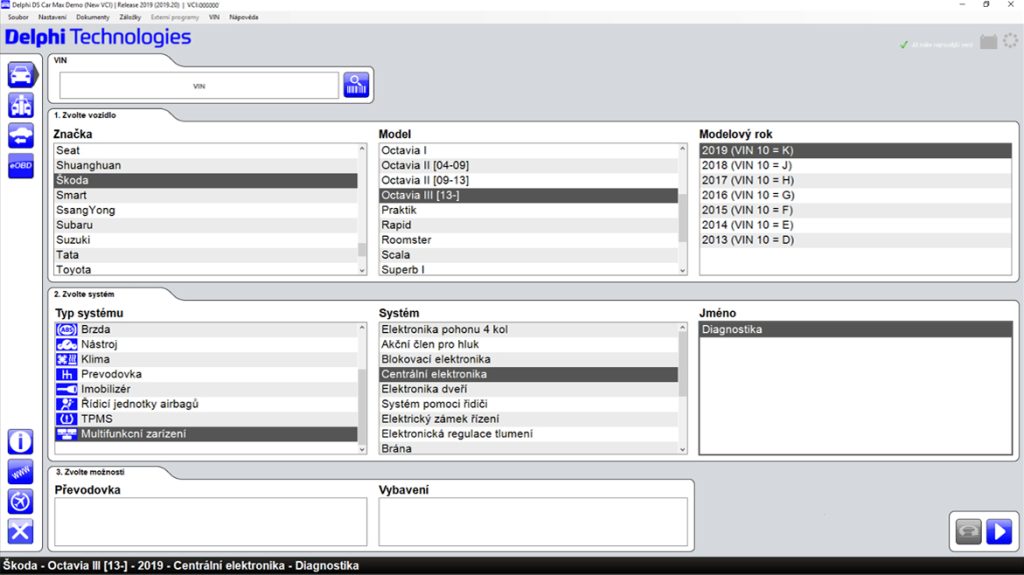This screenshot has height=575, width=1024.
Task: Open the information icon in sidebar
Action: point(20,442)
